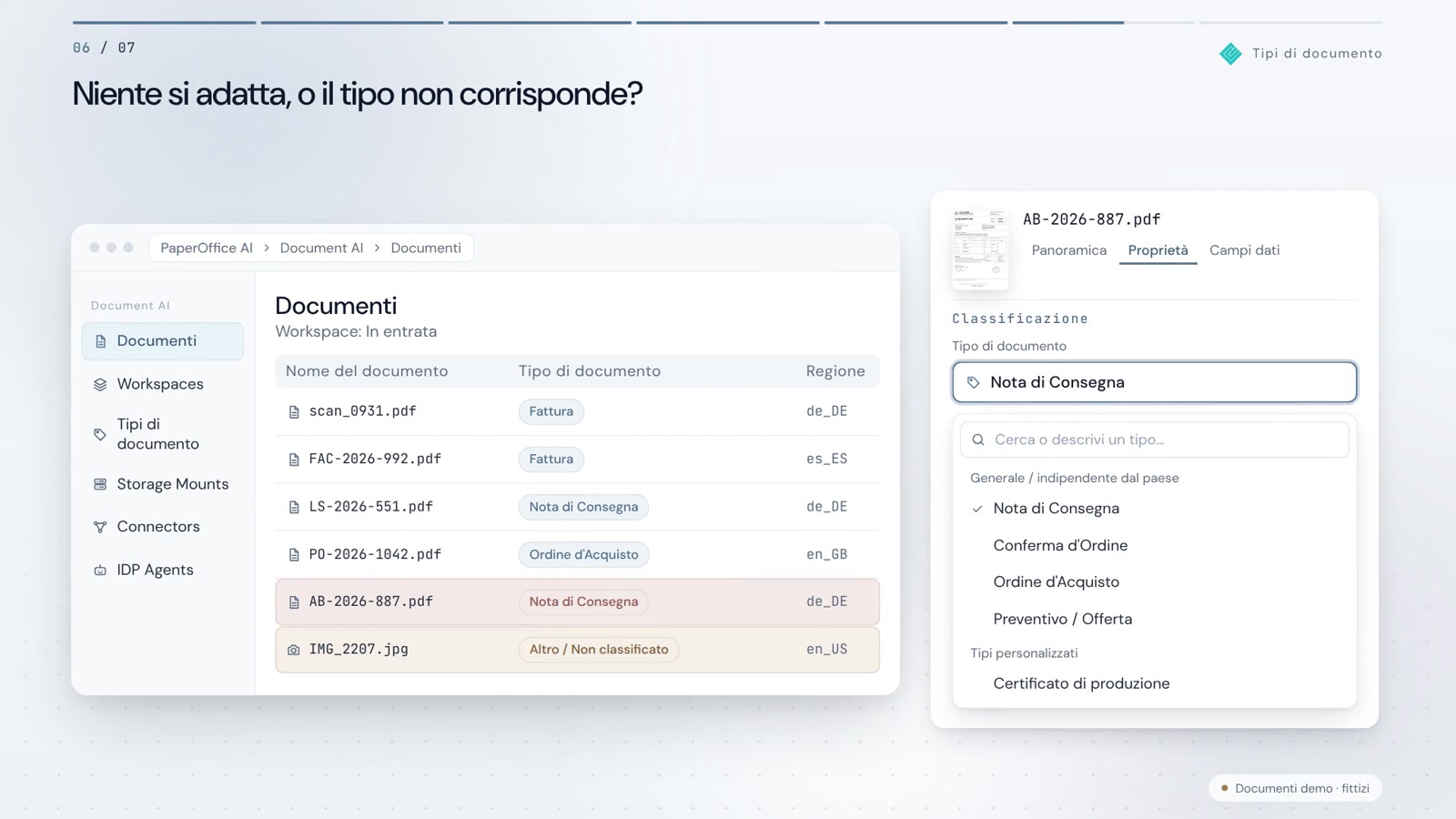Select AB-2026-887.pdf file name in table
1456x819 pixels.
pyautogui.click(x=370, y=602)
